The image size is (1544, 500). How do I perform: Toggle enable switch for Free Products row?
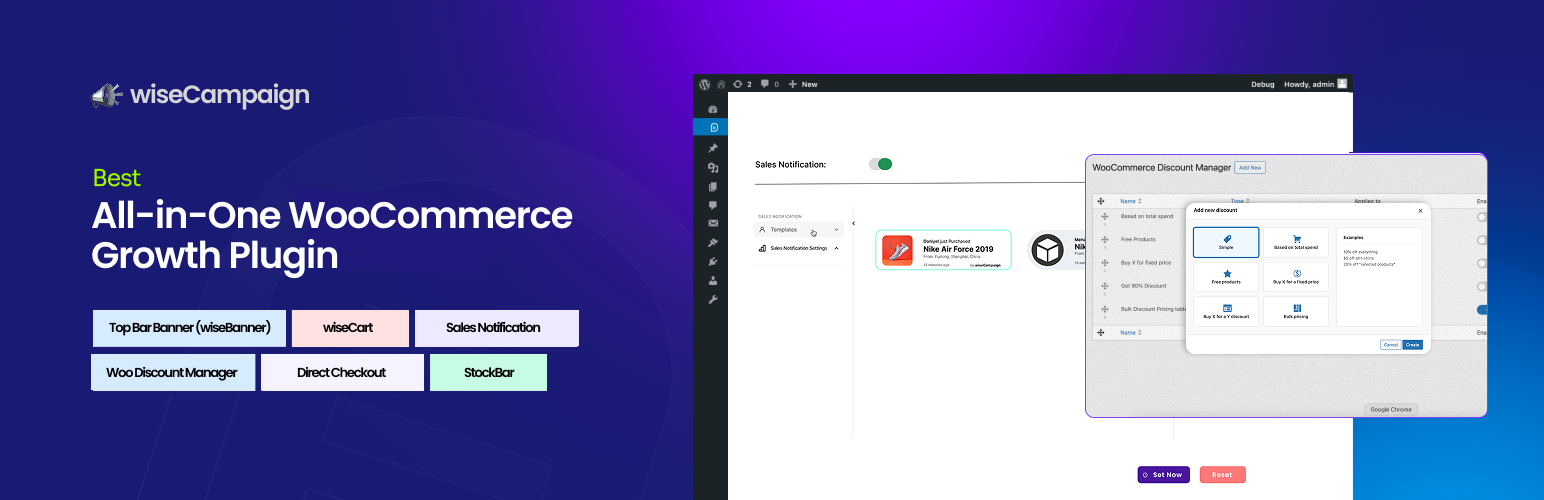[x=1481, y=240]
